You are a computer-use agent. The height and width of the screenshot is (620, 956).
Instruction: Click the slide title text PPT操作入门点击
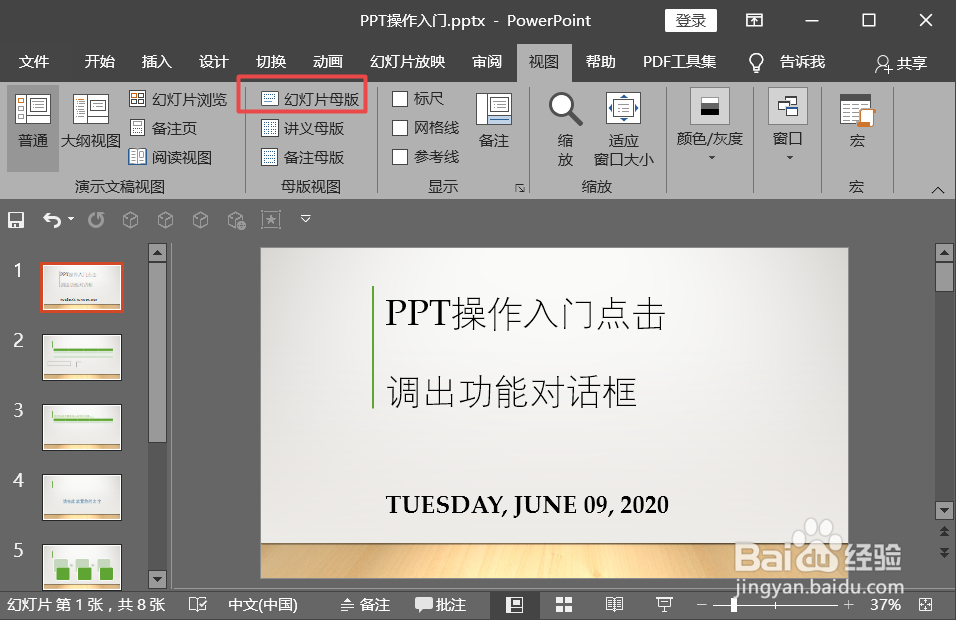525,315
